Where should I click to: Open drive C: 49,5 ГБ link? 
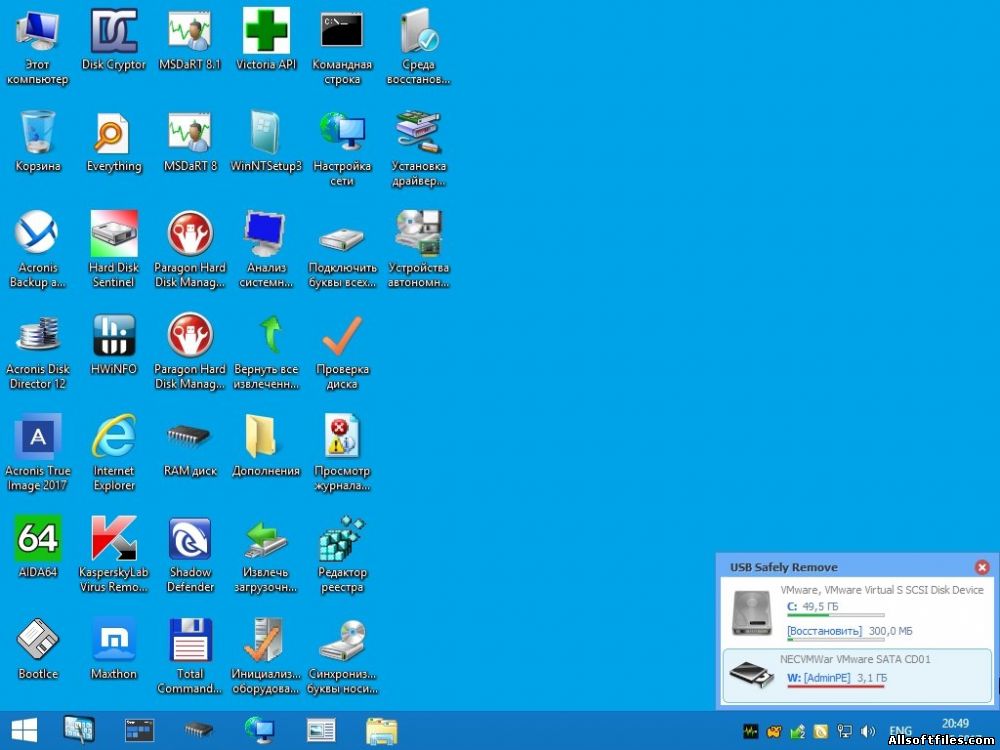(x=812, y=606)
